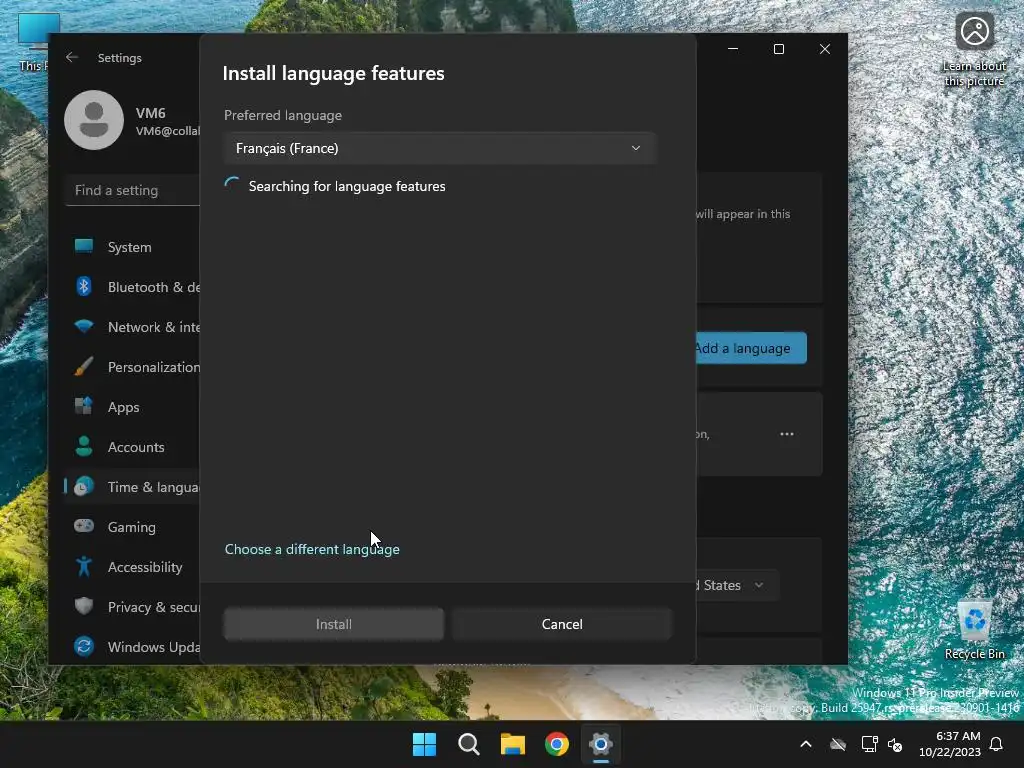Launch Google Chrome from taskbar
The height and width of the screenshot is (768, 1024).
557,744
